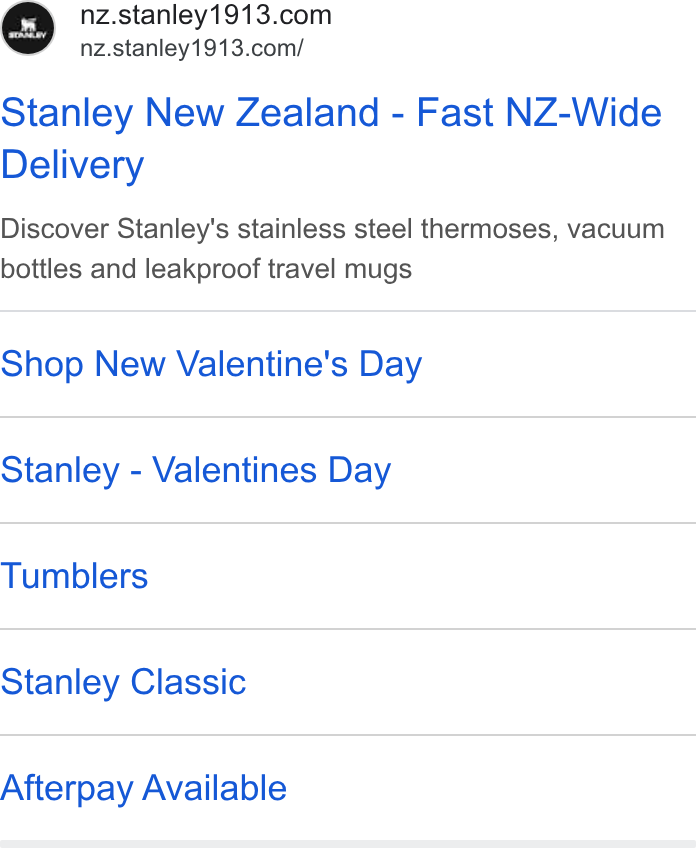Image resolution: width=696 pixels, height=848 pixels.
Task: Tap the blank space beside Afterpay Available
Action: (x=491, y=788)
